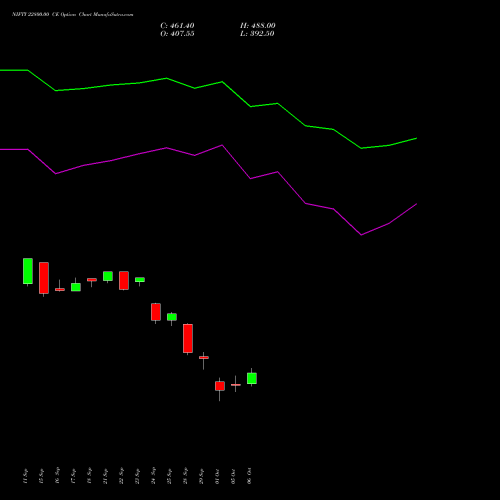
Task: Click the close value C: 461.40
Action: tap(177, 26)
